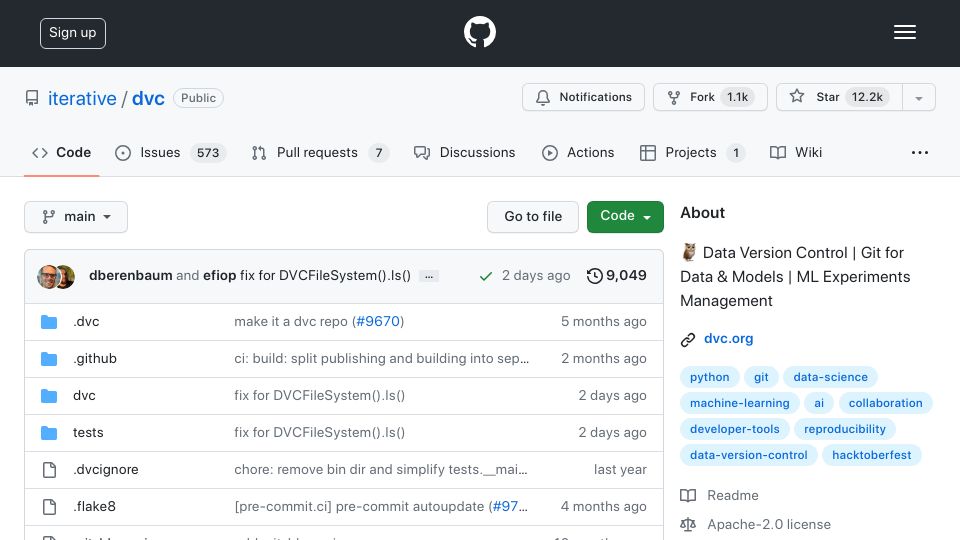Open the Discussions tab
The image size is (960, 540).
pos(465,152)
